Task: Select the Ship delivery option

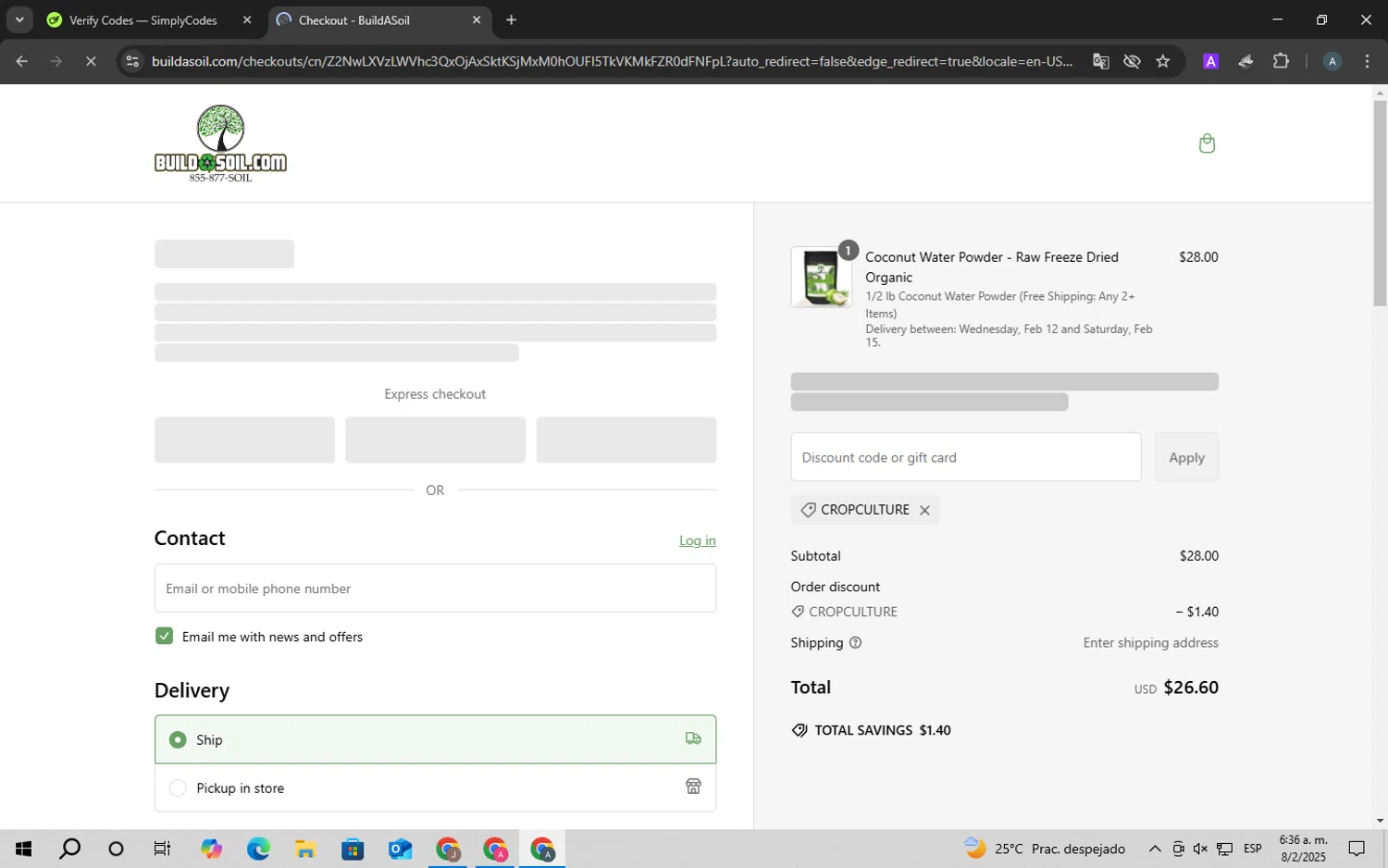Action: (x=435, y=739)
